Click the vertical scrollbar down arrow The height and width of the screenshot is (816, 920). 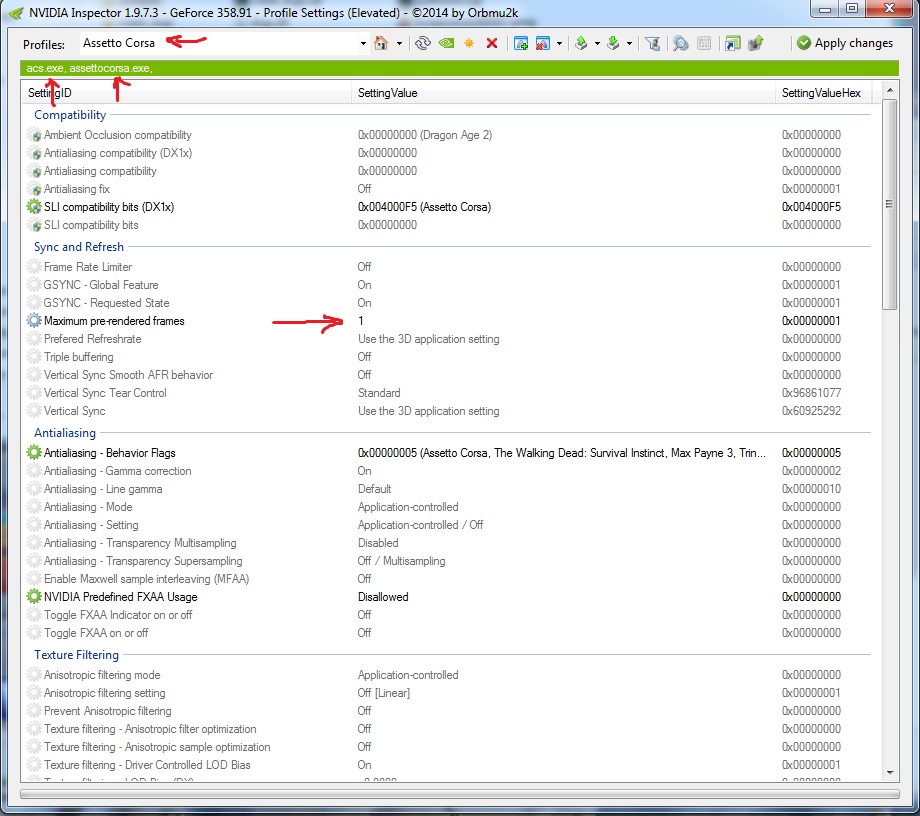889,773
